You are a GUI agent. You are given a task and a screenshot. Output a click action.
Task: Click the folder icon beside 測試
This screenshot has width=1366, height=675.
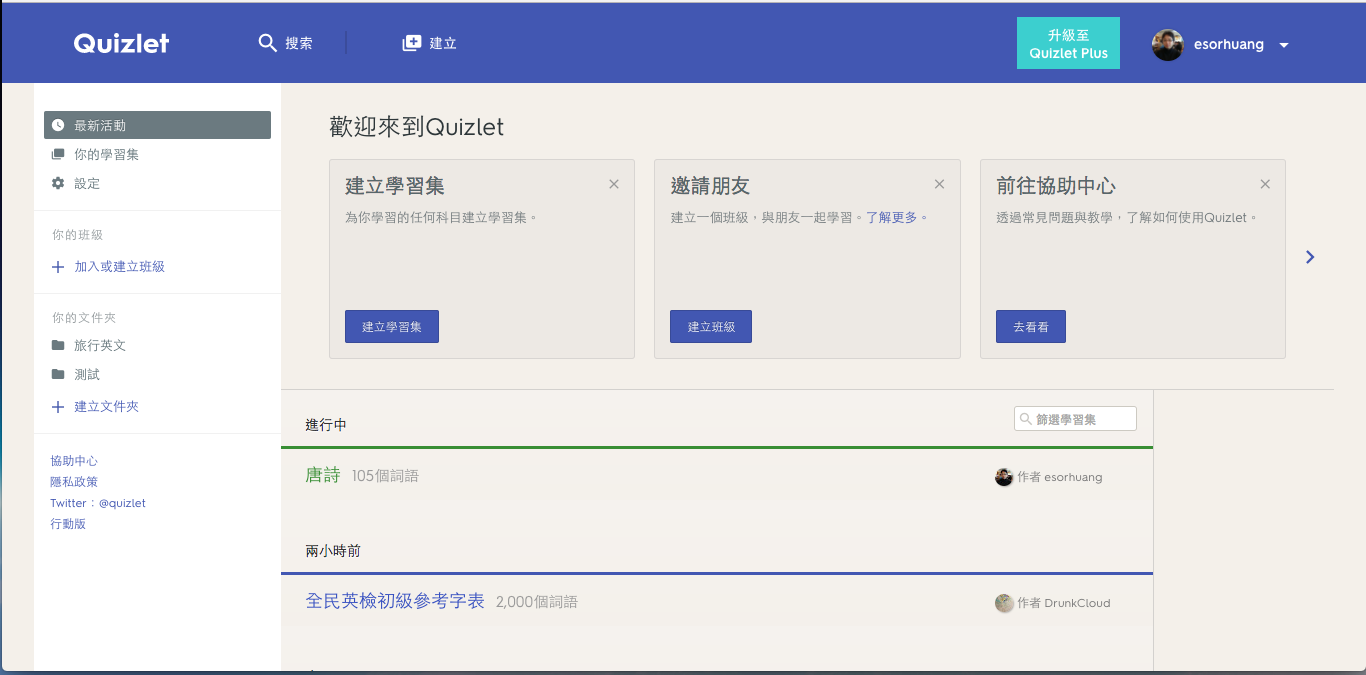coord(58,374)
